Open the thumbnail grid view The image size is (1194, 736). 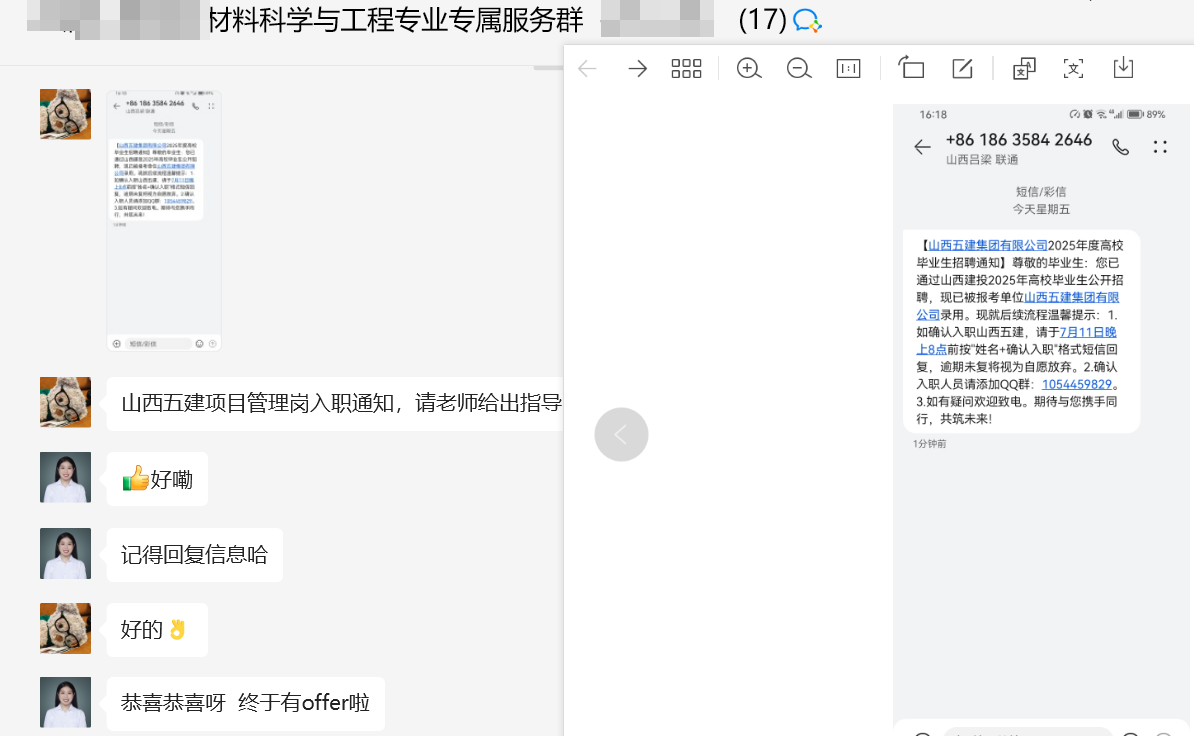click(686, 68)
